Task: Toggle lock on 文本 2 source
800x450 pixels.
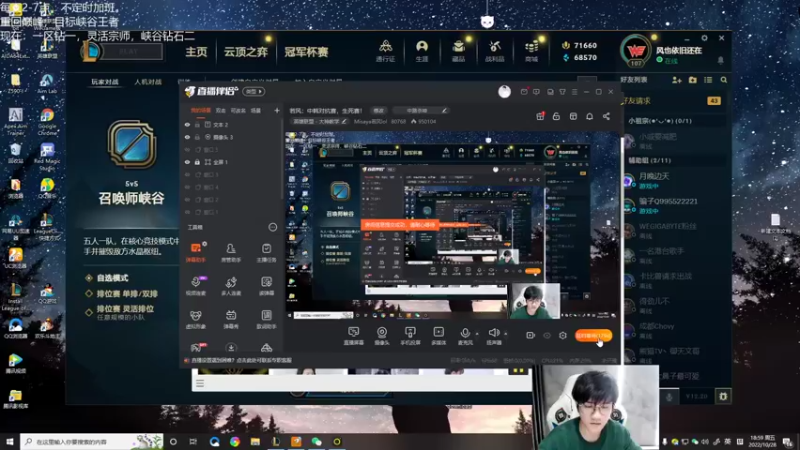Action: tap(197, 124)
